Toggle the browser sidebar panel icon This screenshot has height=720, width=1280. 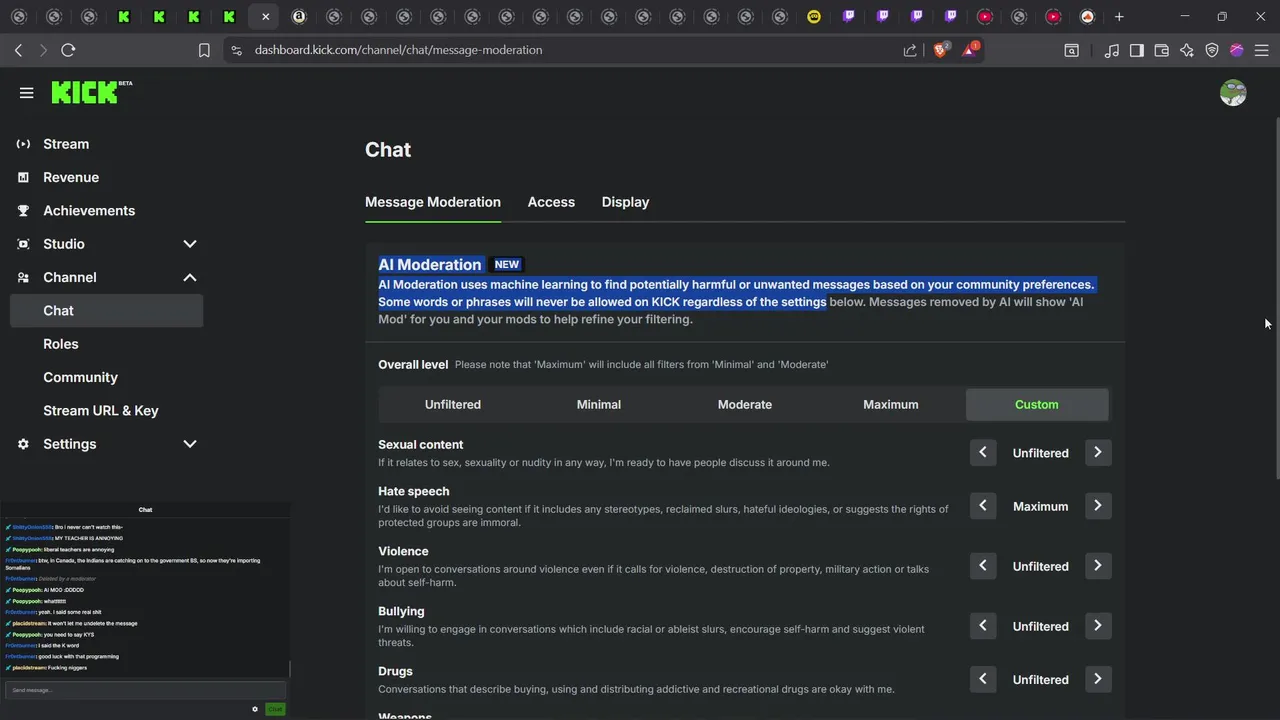click(x=1137, y=50)
